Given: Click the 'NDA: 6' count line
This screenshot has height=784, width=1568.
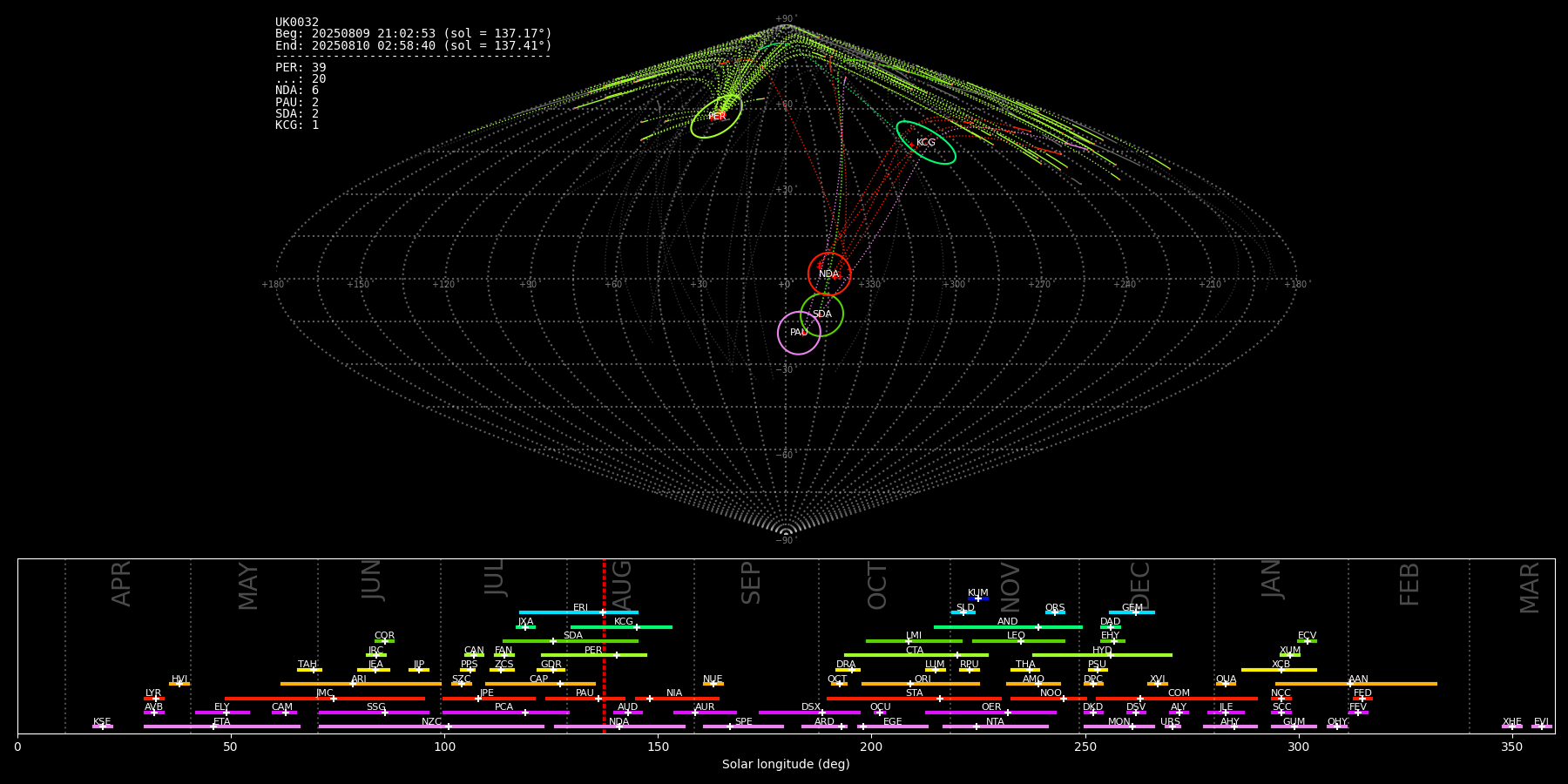Looking at the screenshot, I should pyautogui.click(x=297, y=91).
